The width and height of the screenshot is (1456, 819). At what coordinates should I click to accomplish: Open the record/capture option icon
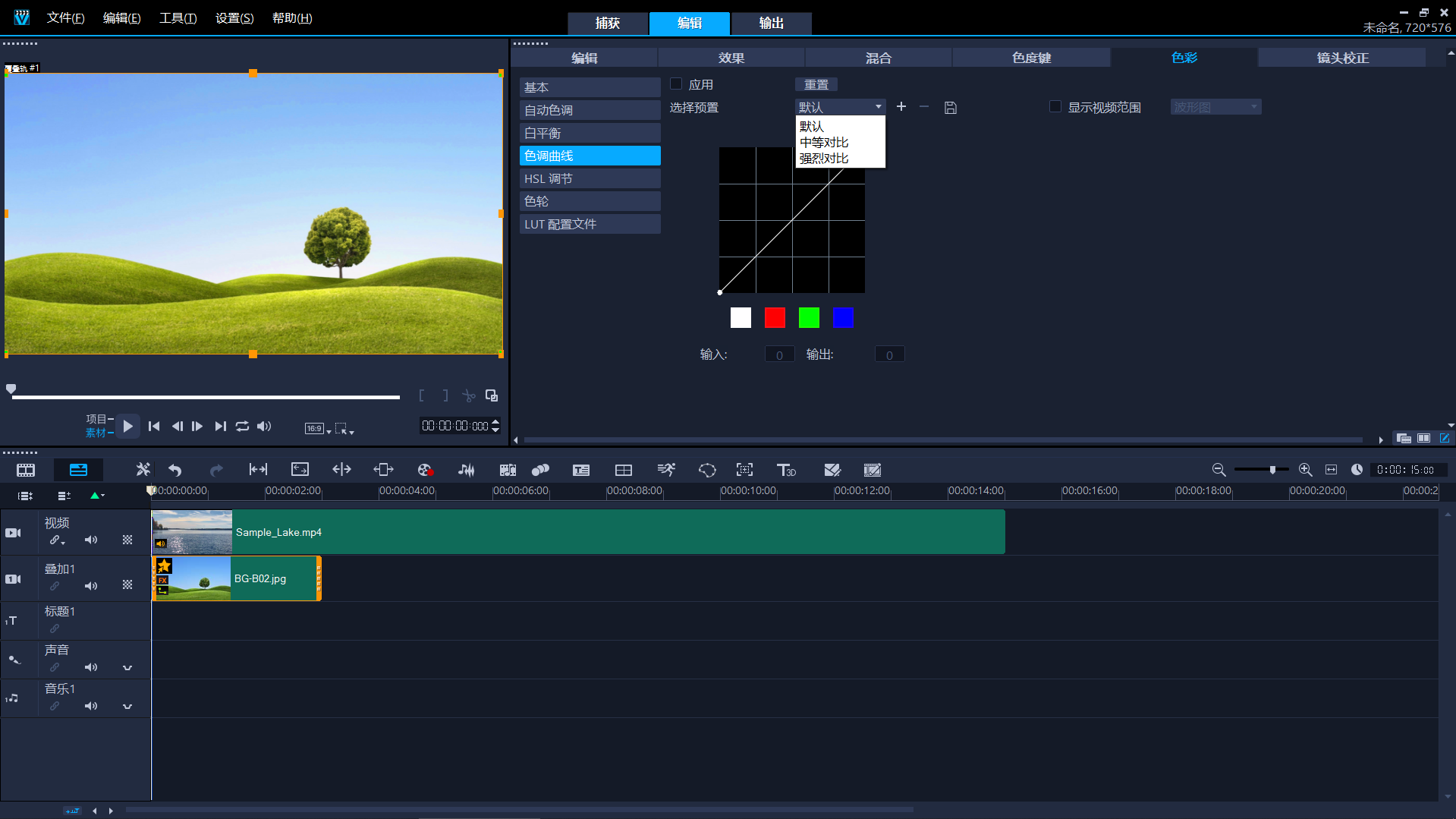(x=425, y=470)
